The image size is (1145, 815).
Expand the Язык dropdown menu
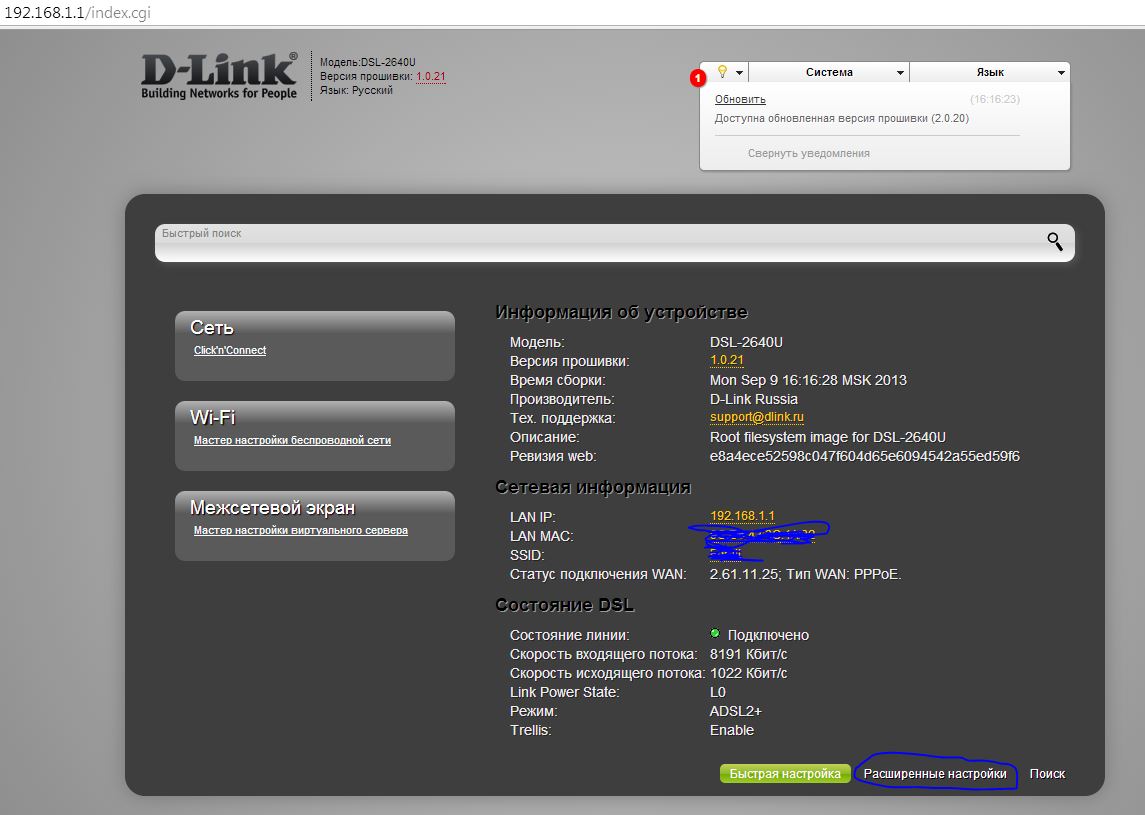(989, 72)
